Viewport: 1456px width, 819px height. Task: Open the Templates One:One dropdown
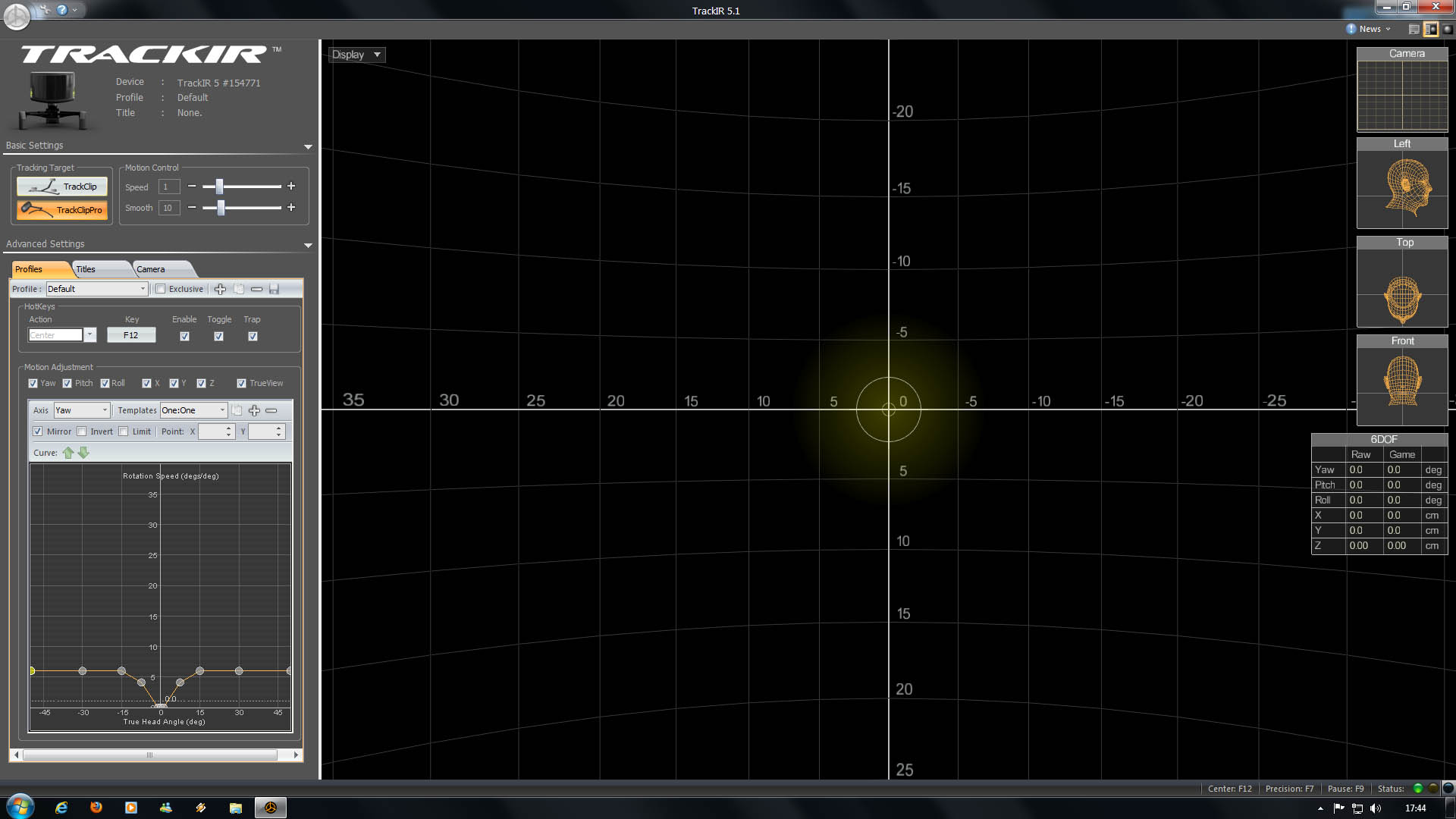pos(193,410)
